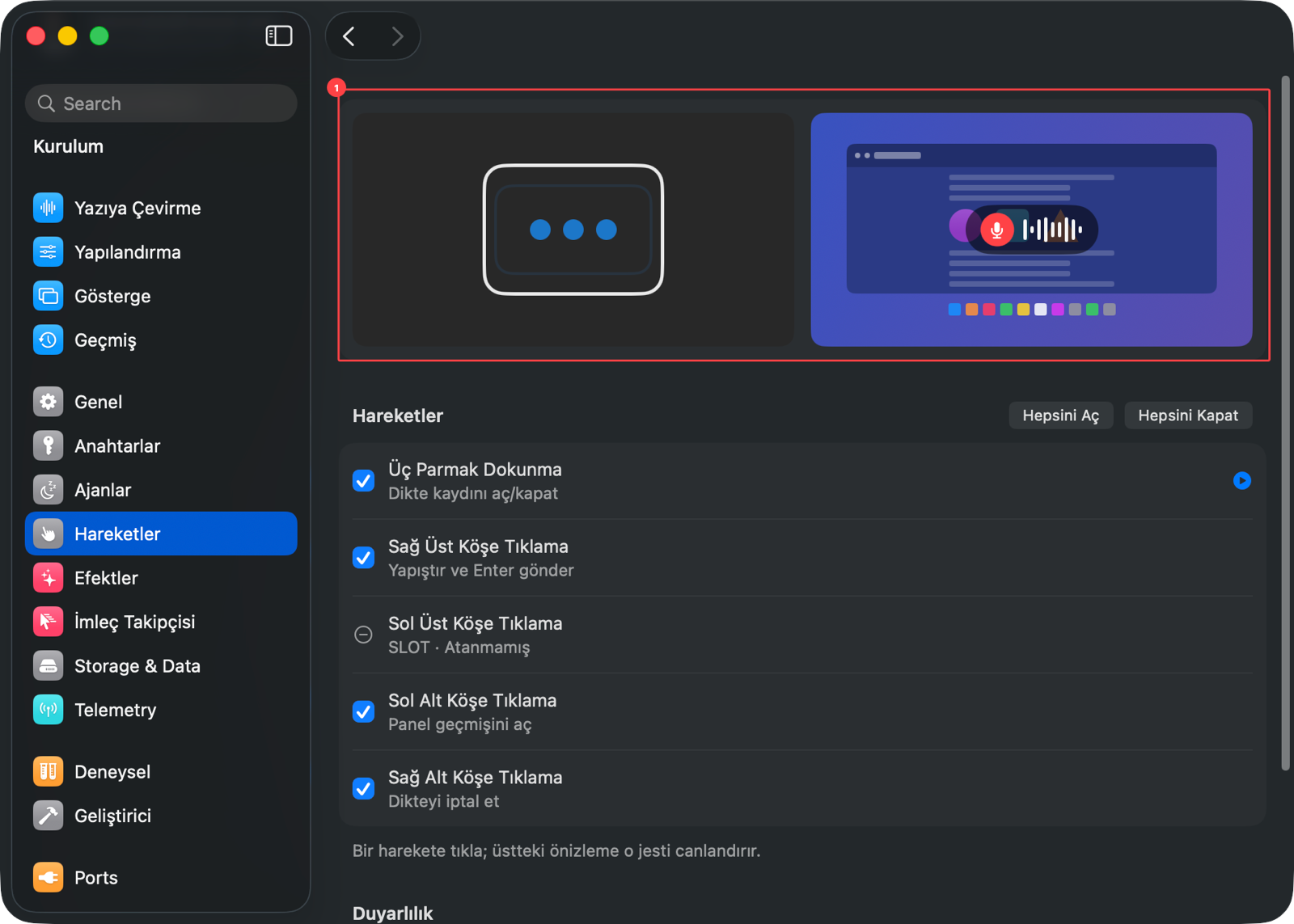Open Yazıya Çevirme settings pane
The height and width of the screenshot is (924, 1294).
pyautogui.click(x=161, y=208)
